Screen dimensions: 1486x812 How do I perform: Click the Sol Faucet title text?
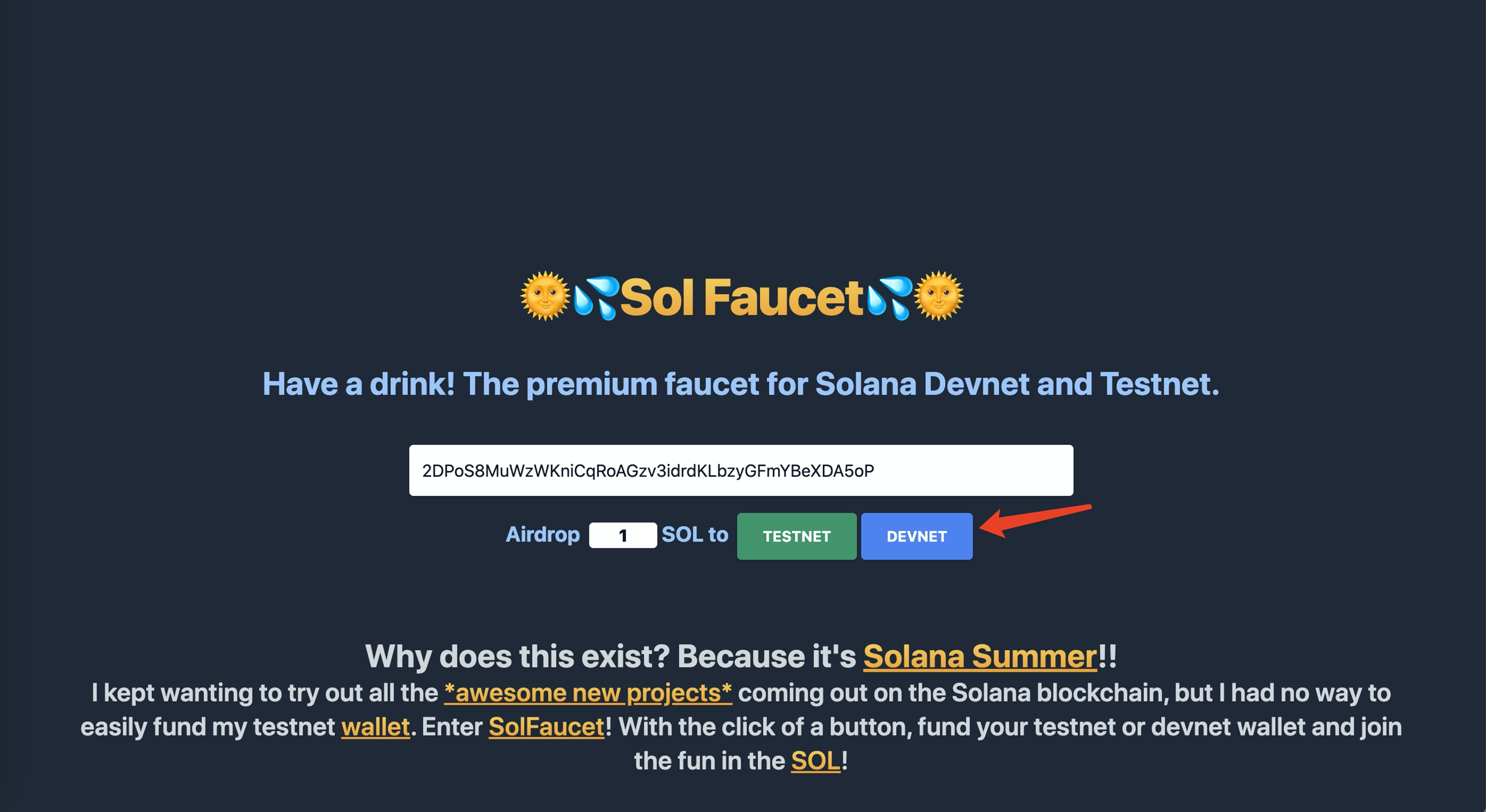(x=741, y=297)
